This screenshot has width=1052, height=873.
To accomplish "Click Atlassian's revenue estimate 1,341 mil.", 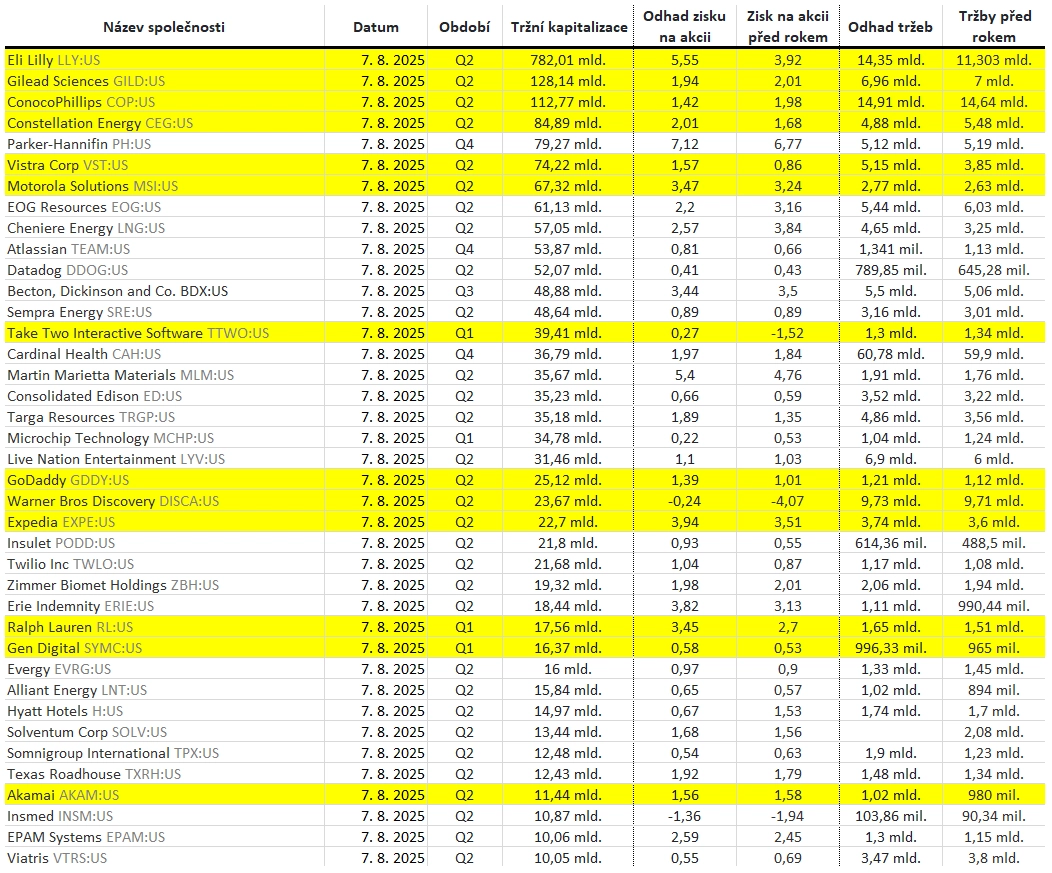I will [x=890, y=249].
